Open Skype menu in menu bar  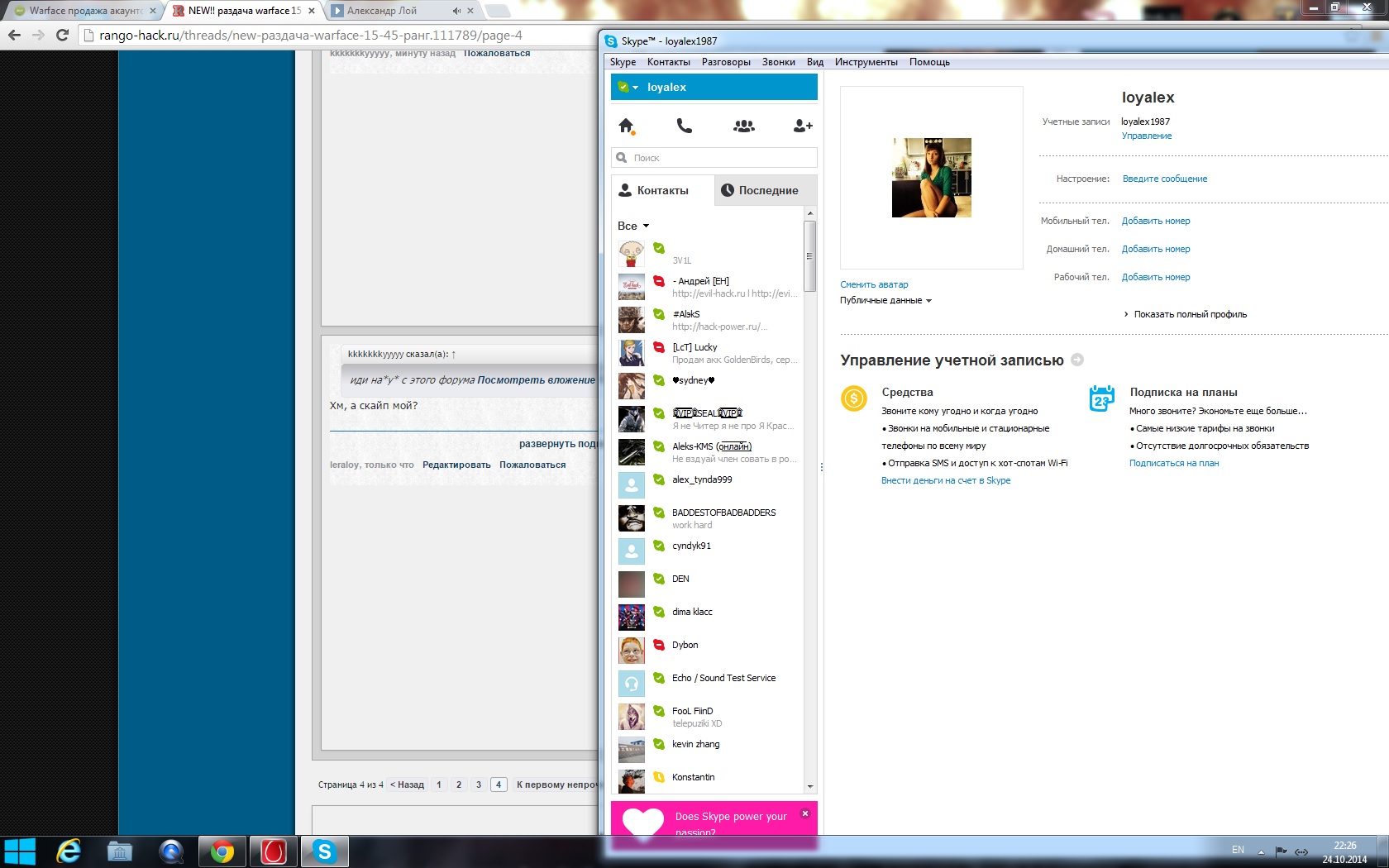[x=623, y=62]
